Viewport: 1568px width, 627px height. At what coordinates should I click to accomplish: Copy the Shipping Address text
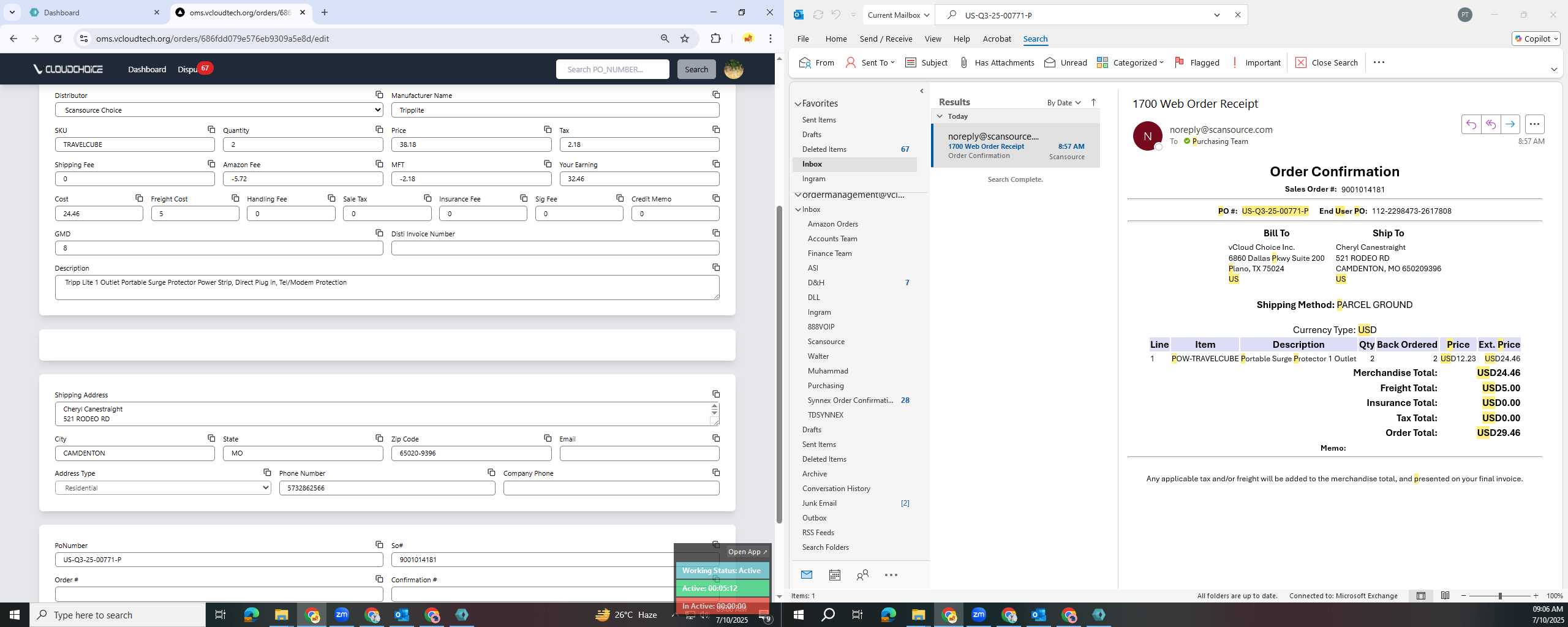tap(716, 394)
